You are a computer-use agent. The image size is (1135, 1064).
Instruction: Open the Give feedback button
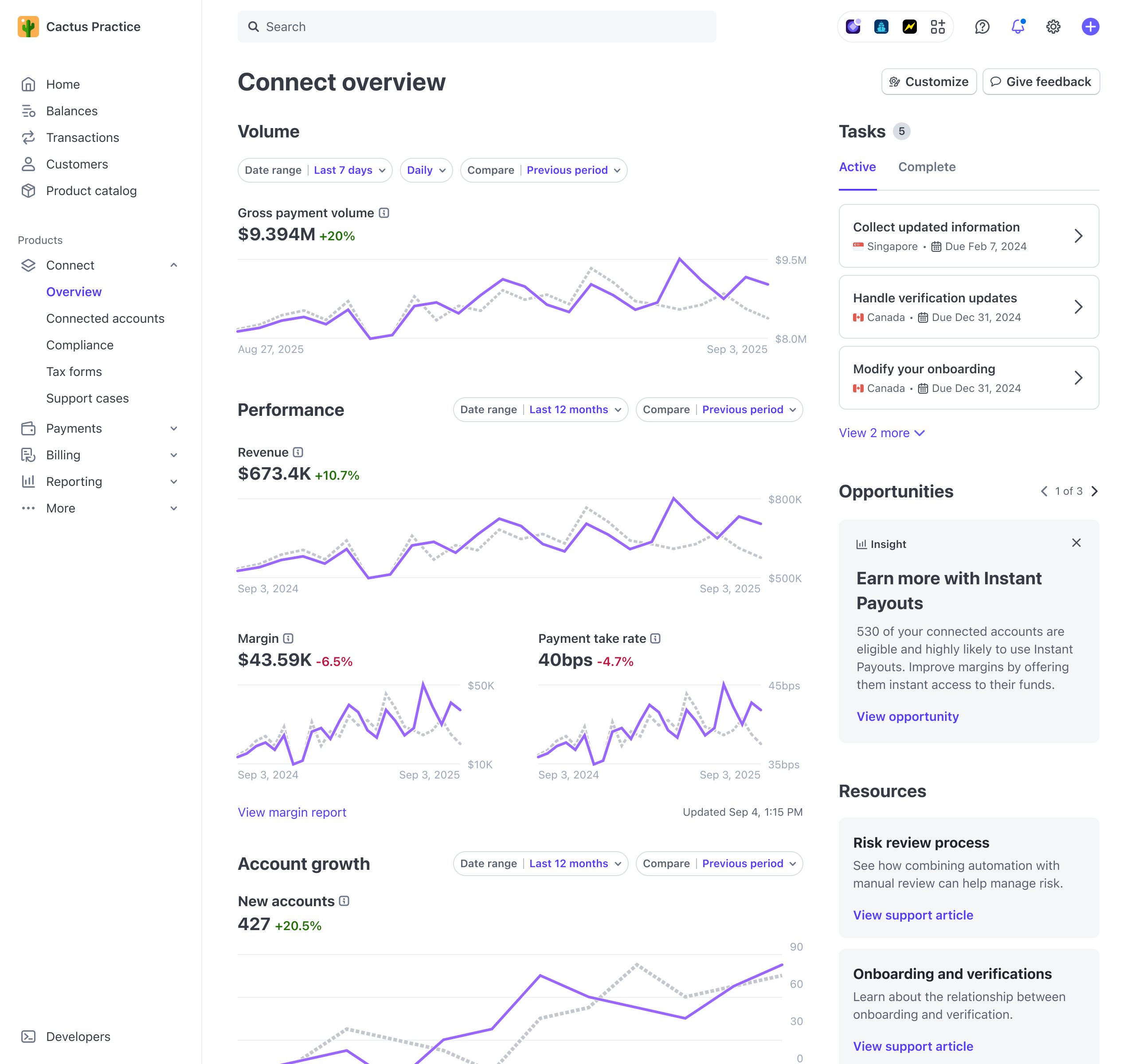(1041, 82)
